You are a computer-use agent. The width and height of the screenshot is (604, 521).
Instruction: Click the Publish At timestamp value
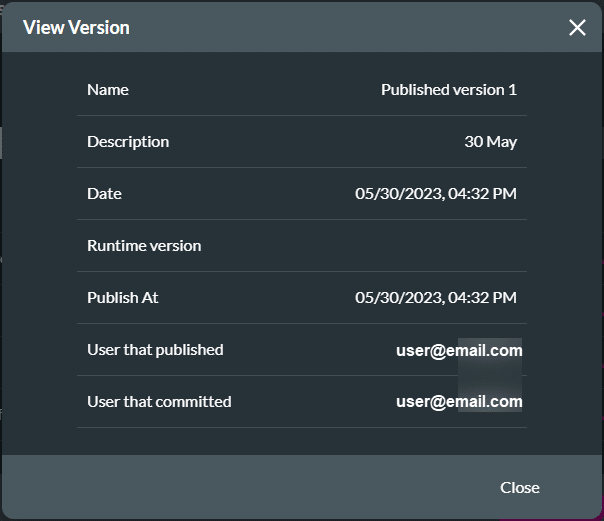[436, 298]
